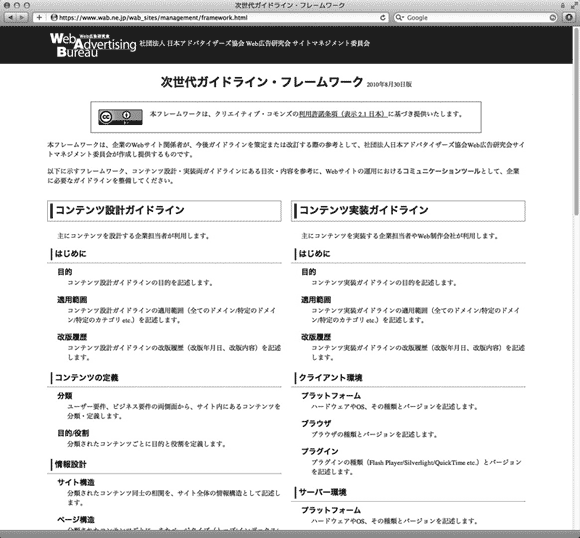Viewport: 580px width, 538px height.
Task: Click the コンテンツ実装ガイドライン heading
Action: click(x=364, y=210)
